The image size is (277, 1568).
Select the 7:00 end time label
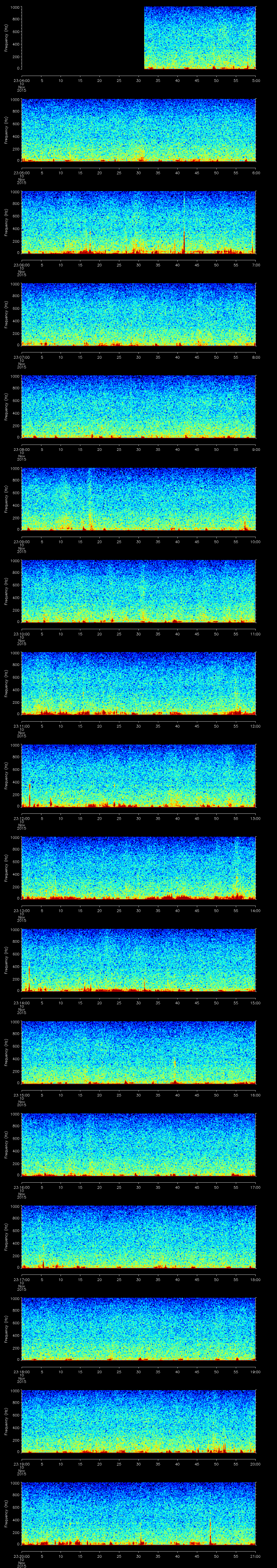coord(256,265)
